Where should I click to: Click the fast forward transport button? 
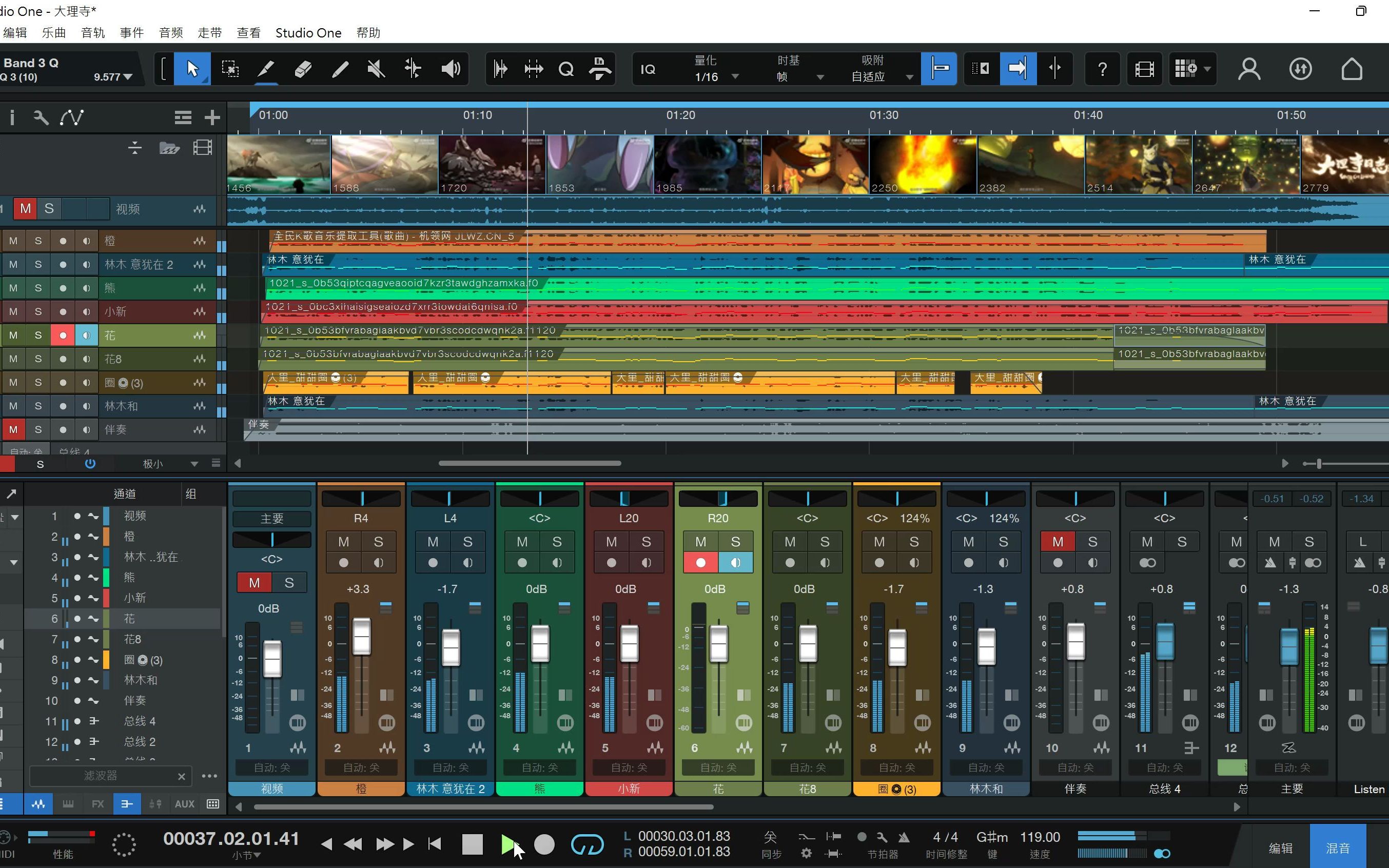coord(385,844)
